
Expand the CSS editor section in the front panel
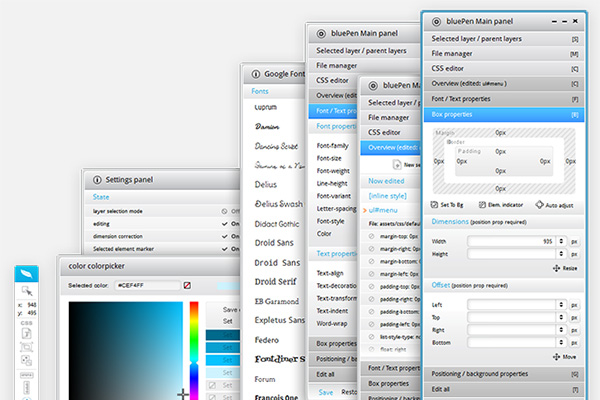coord(504,69)
